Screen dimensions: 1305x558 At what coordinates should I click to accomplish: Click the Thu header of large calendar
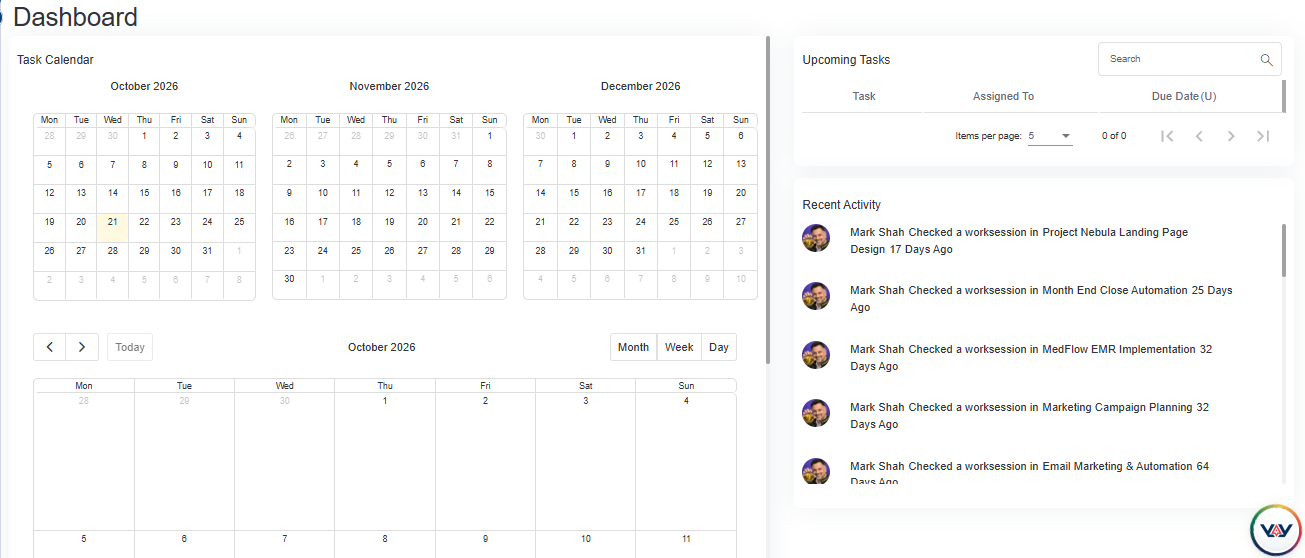(385, 385)
